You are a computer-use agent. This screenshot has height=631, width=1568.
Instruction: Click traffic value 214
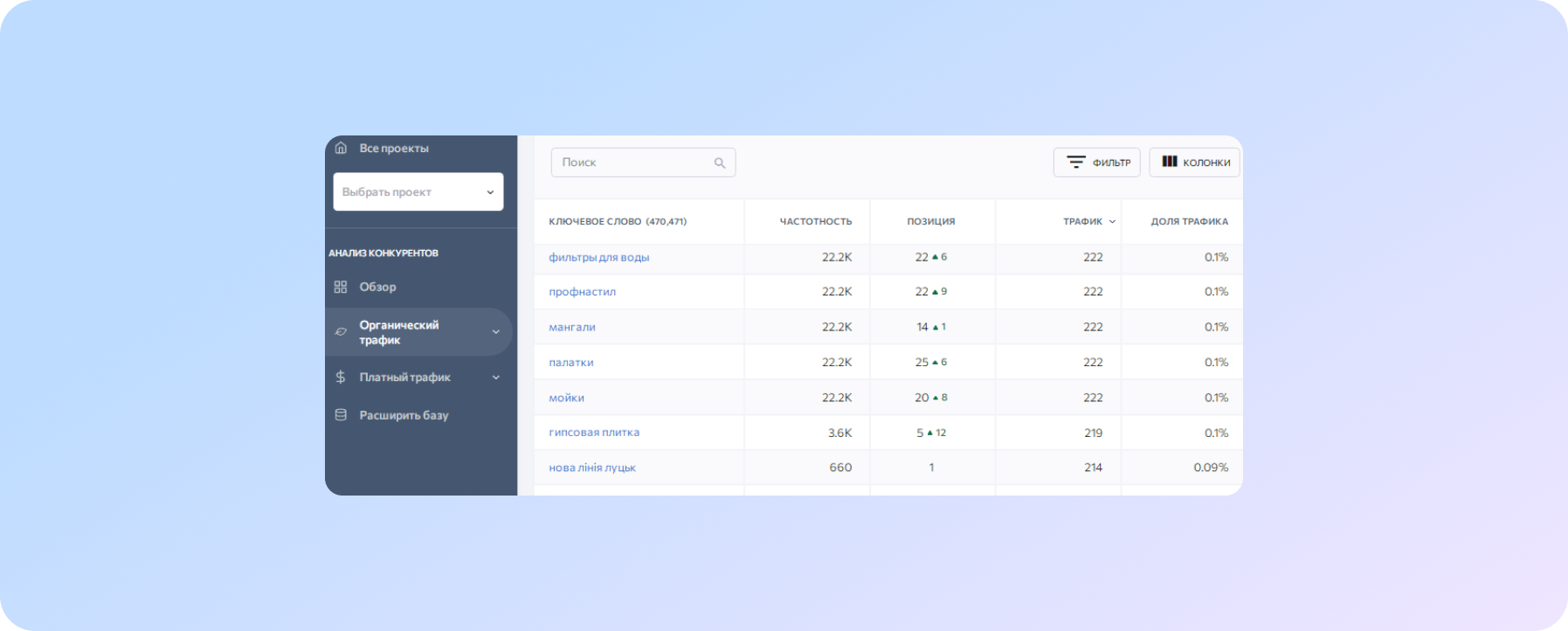pos(1093,468)
